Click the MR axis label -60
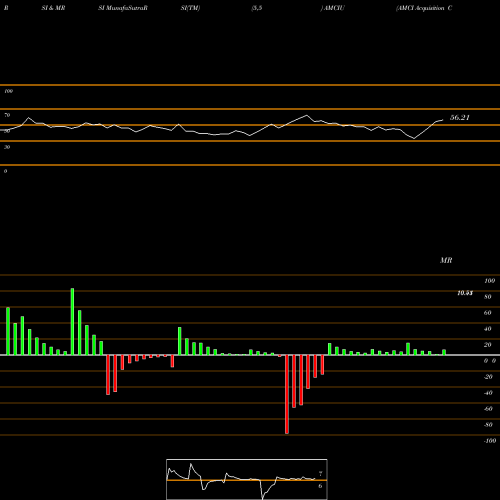This screenshot has width=500, height=500. (x=488, y=409)
